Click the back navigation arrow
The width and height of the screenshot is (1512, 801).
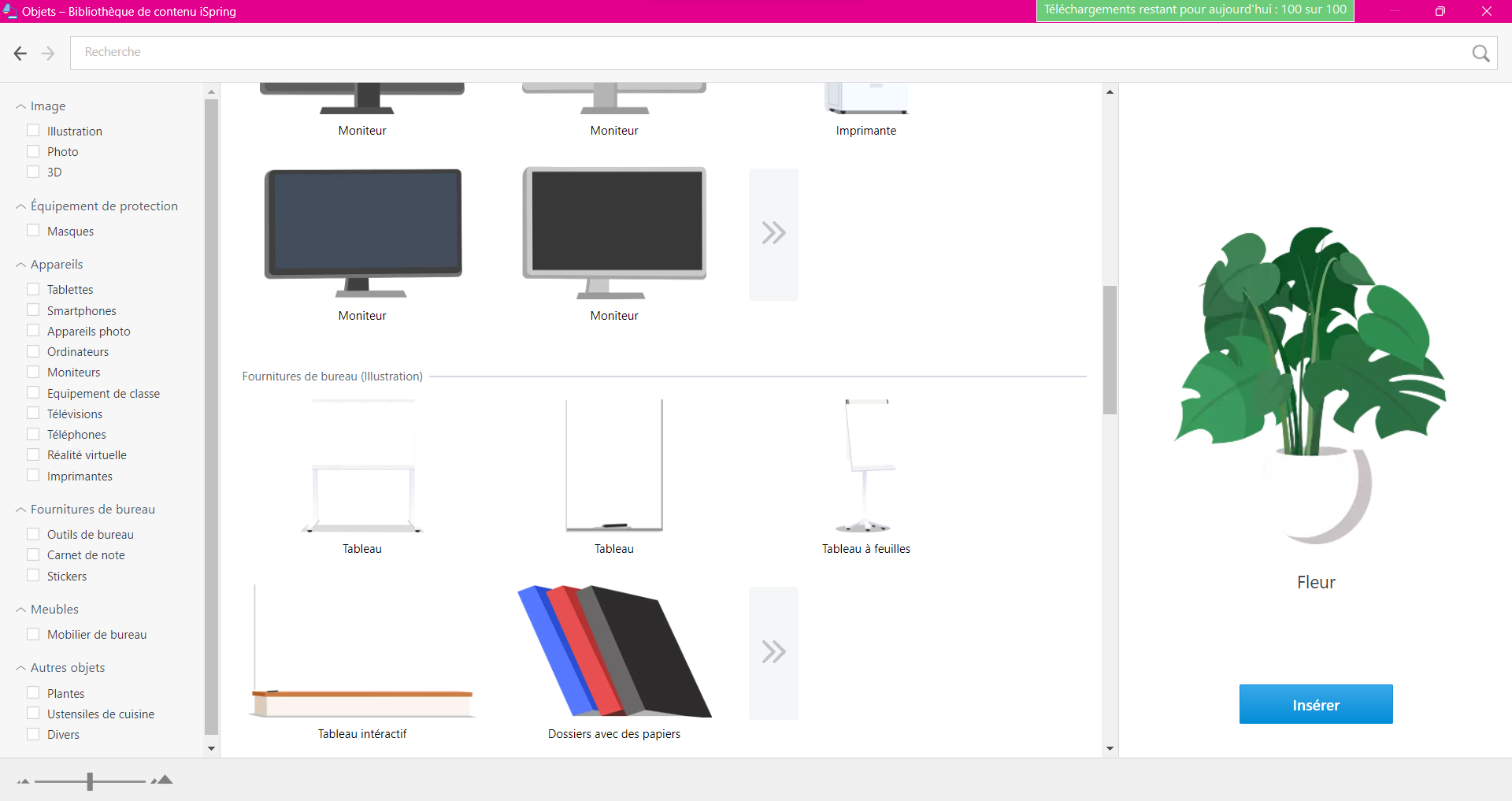pyautogui.click(x=20, y=53)
